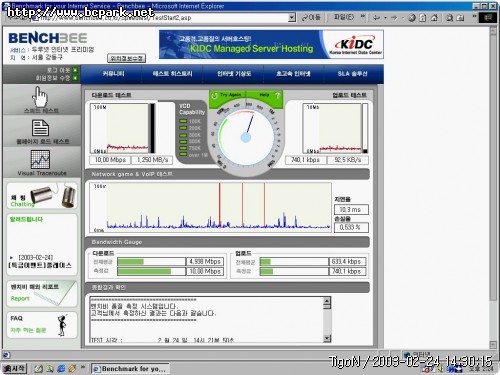Click the IE Search toolbar button

[449, 18]
